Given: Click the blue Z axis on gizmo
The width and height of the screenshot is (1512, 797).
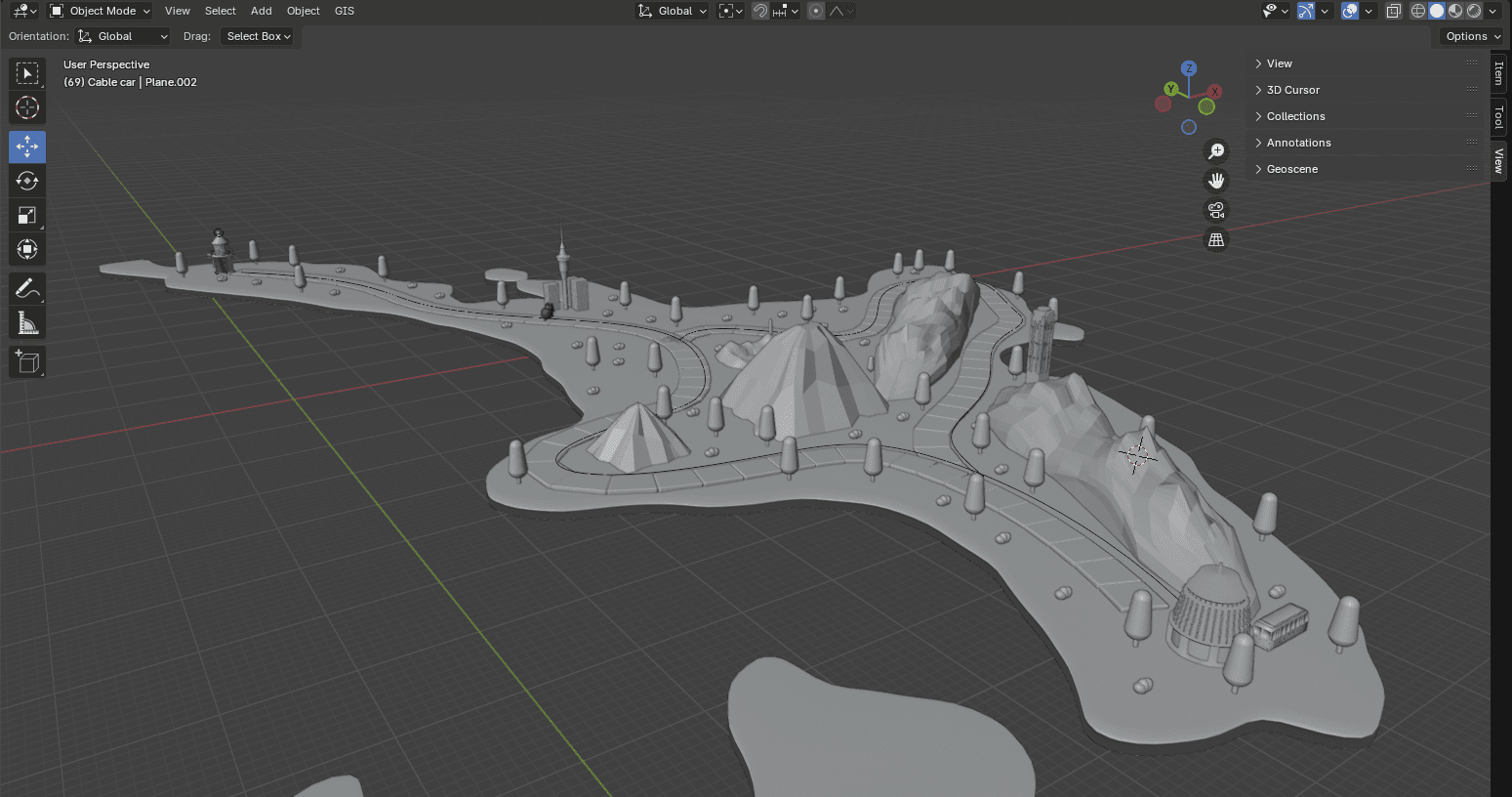Looking at the screenshot, I should click(1188, 68).
